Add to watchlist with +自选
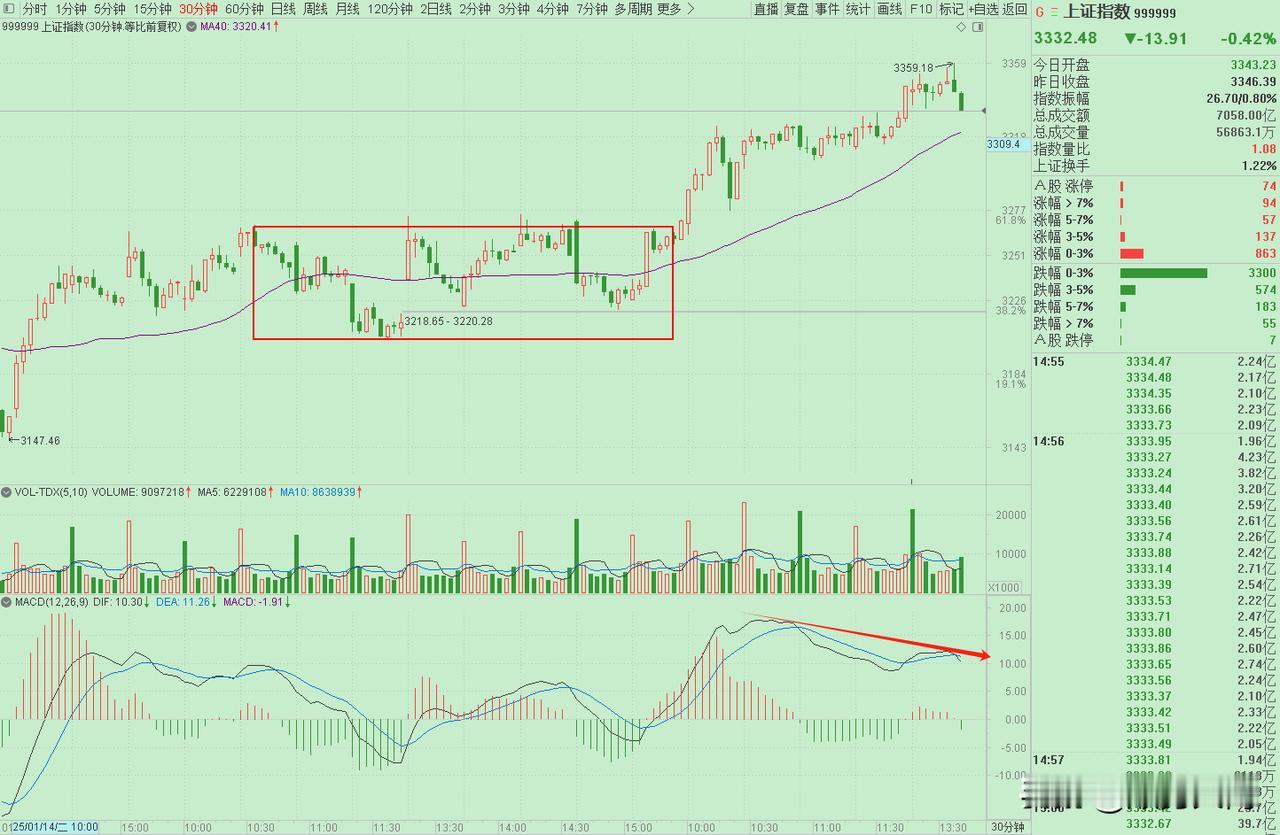The image size is (1280, 835). click(x=983, y=9)
